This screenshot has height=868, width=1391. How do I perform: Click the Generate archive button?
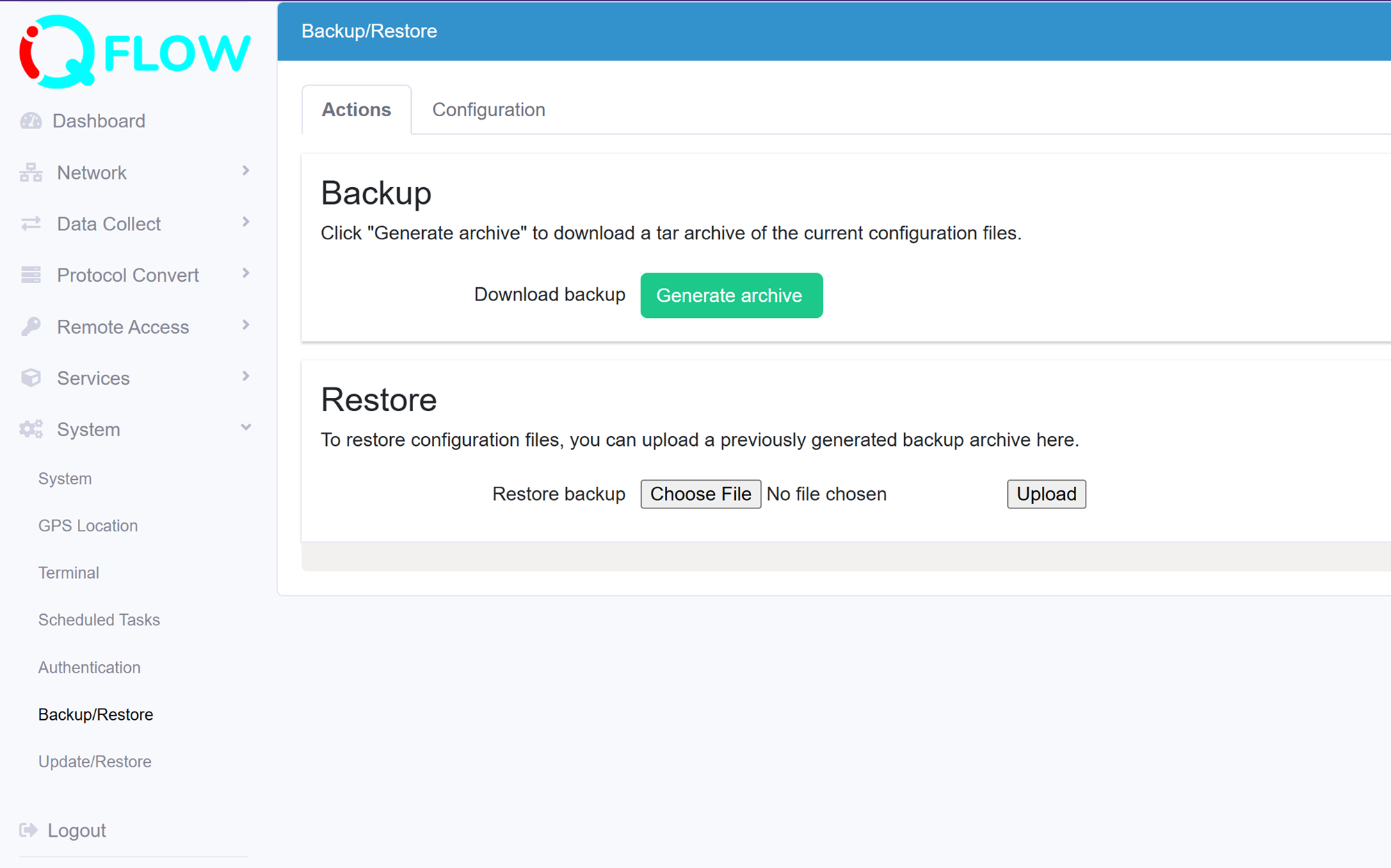pos(731,295)
